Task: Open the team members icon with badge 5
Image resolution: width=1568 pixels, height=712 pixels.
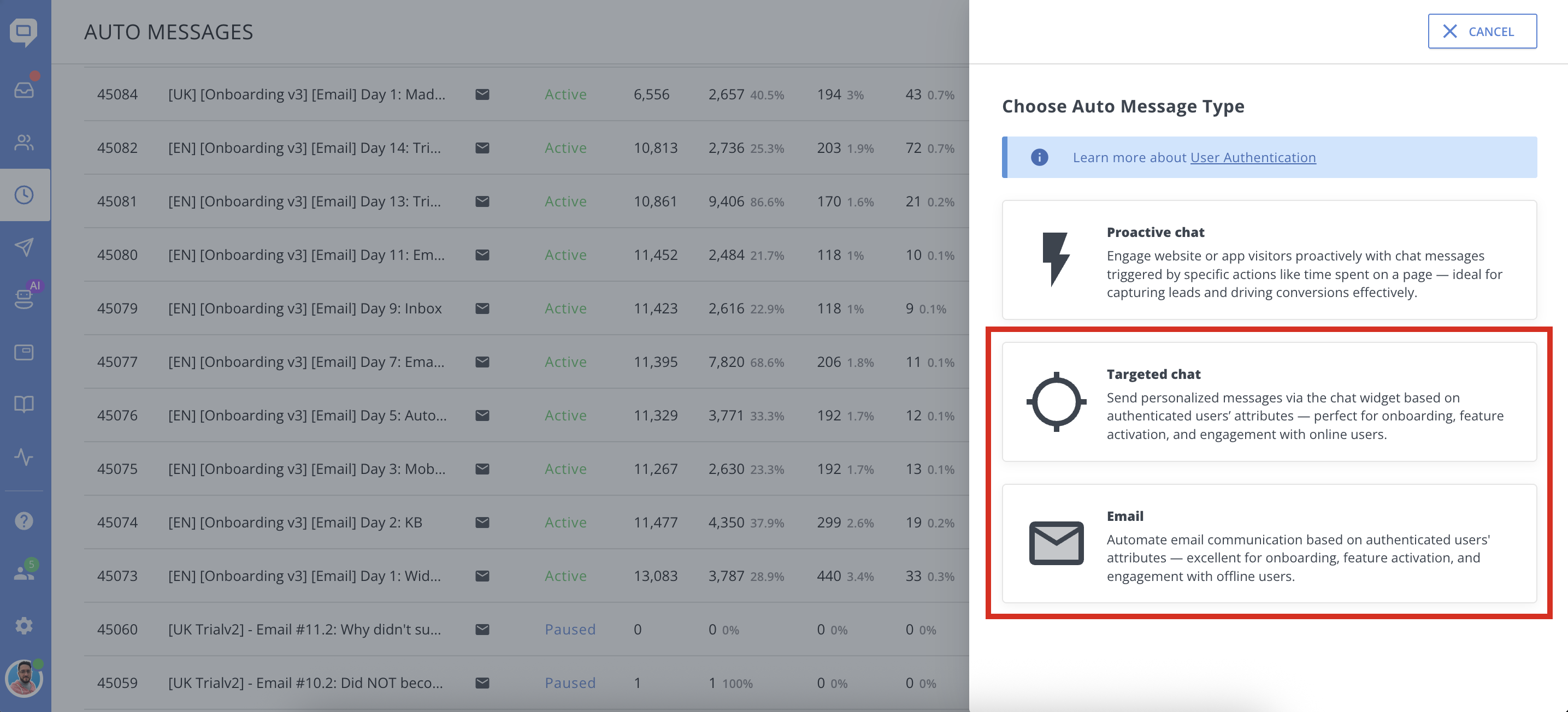Action: pos(25,572)
